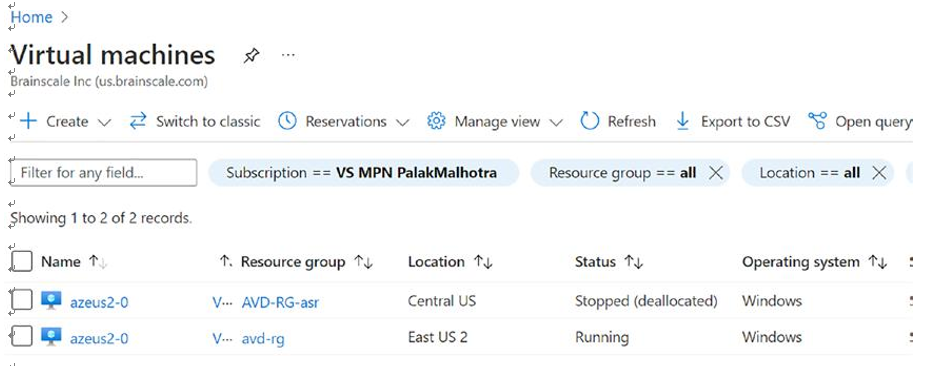Click the Central US location cell
This screenshot has width=930, height=366.
click(442, 301)
